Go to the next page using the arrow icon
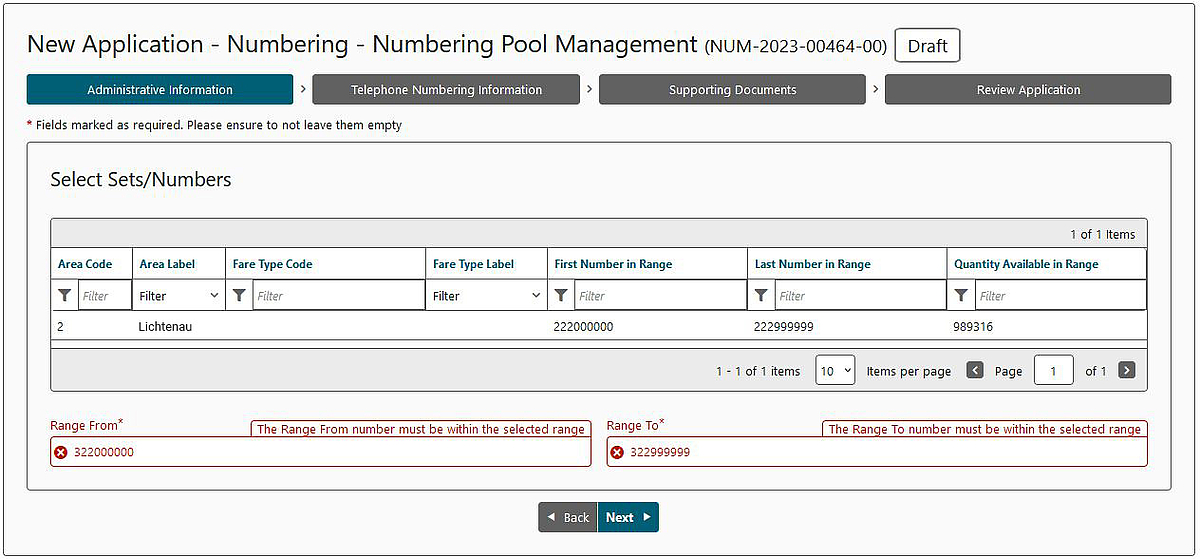 pyautogui.click(x=1126, y=370)
